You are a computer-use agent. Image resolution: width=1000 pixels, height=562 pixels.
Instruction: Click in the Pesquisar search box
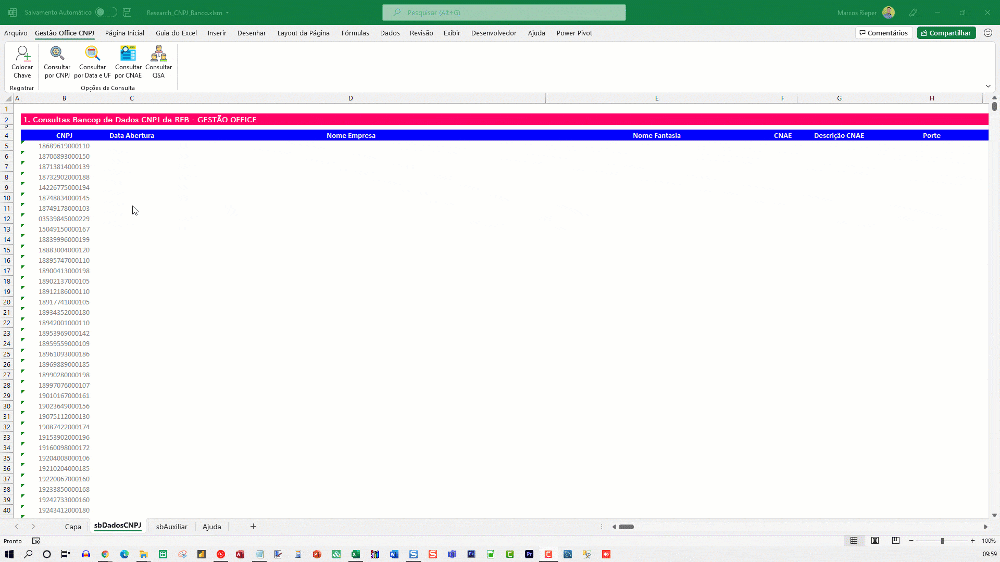[x=504, y=13]
